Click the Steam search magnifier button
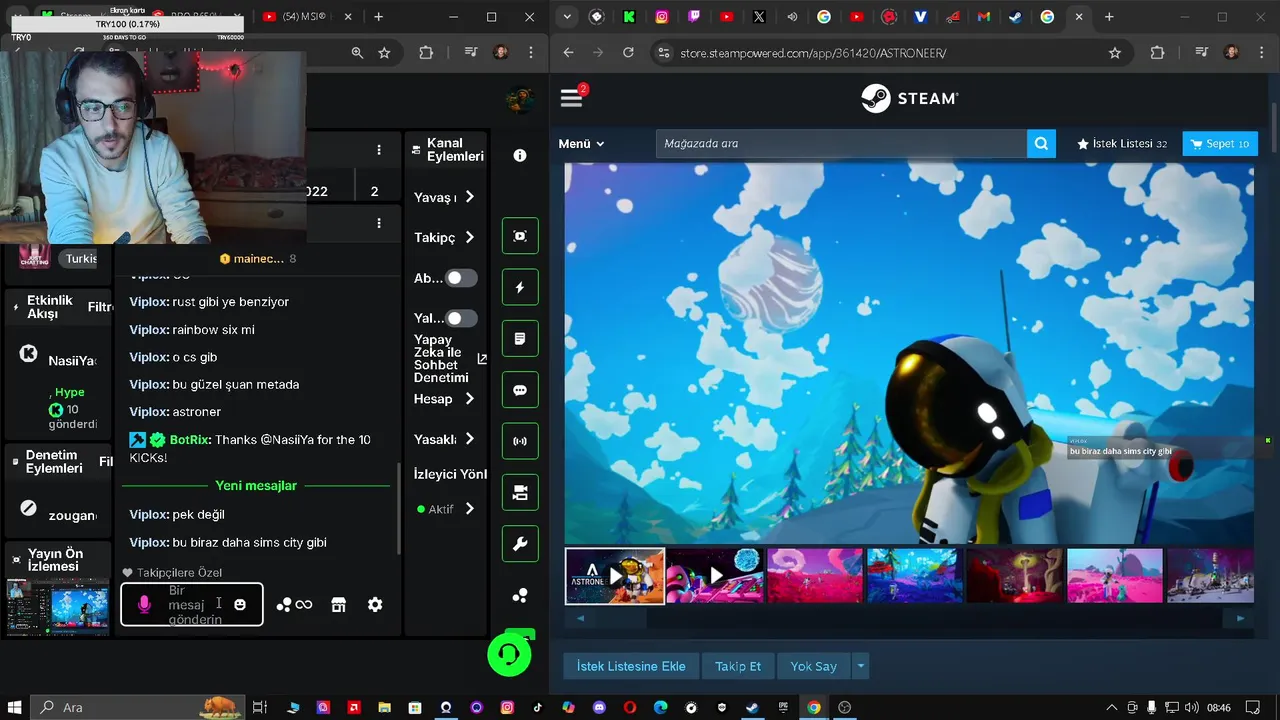 1041,144
